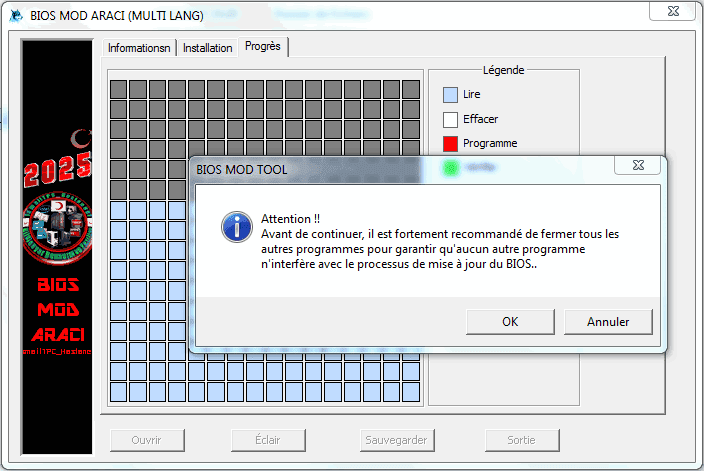704x471 pixels.
Task: Select the green legend swatch below Programme
Action: [x=450, y=166]
